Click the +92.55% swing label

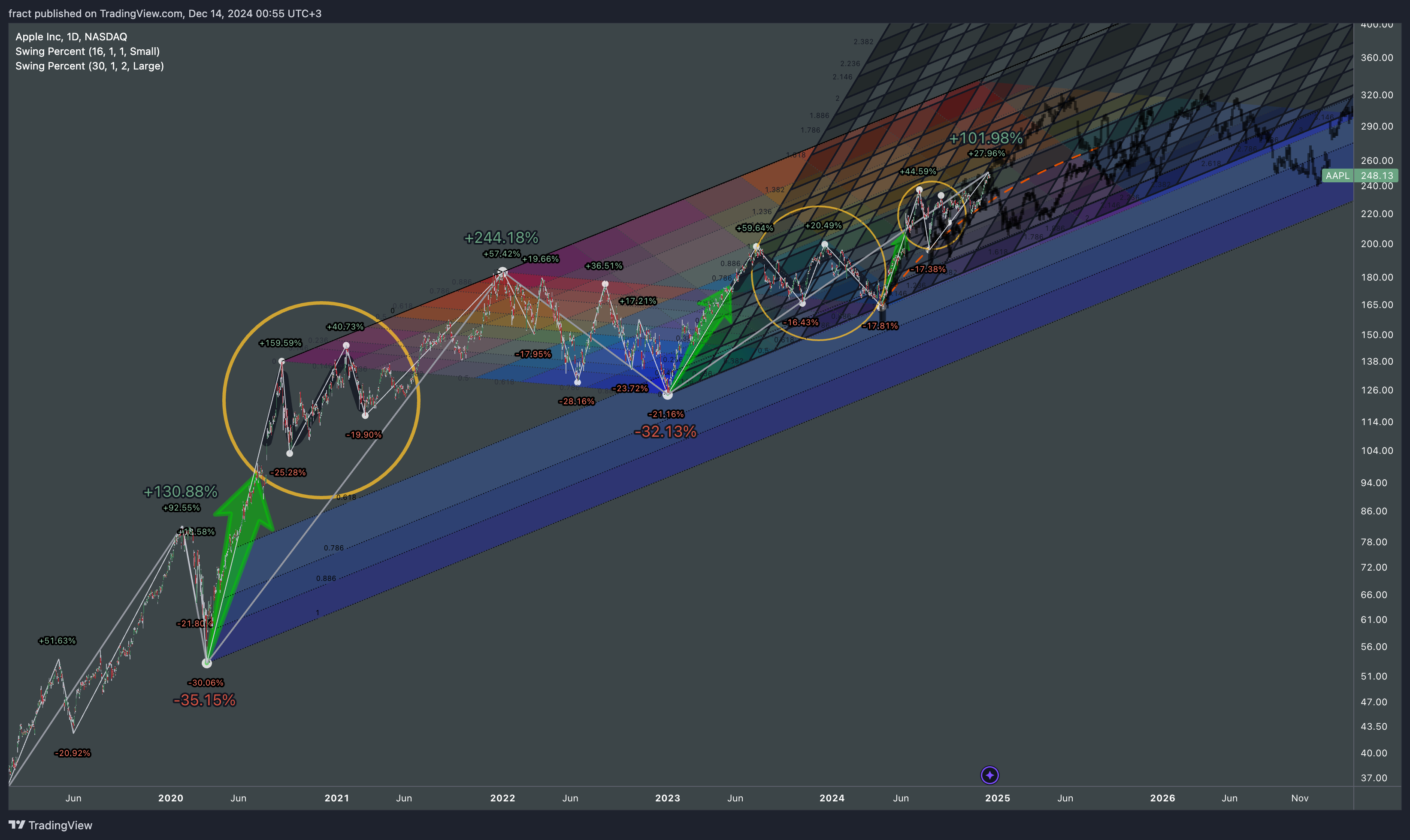coord(181,508)
